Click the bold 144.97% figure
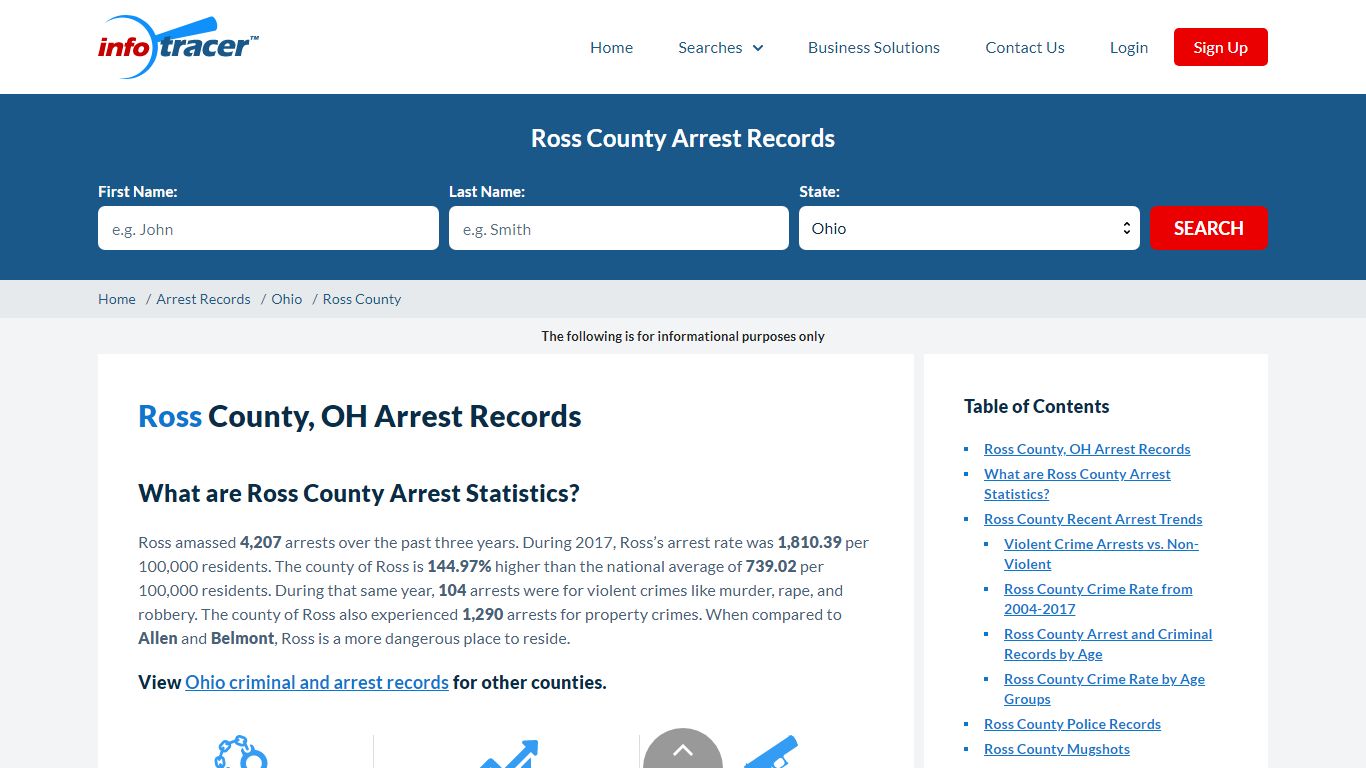 [x=460, y=566]
